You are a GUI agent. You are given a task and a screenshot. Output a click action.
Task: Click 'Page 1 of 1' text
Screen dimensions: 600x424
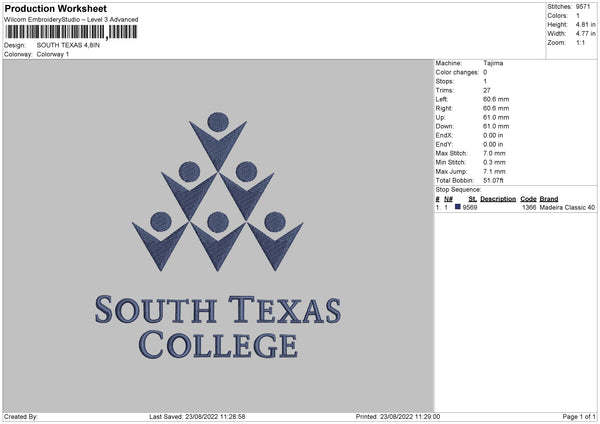click(579, 416)
